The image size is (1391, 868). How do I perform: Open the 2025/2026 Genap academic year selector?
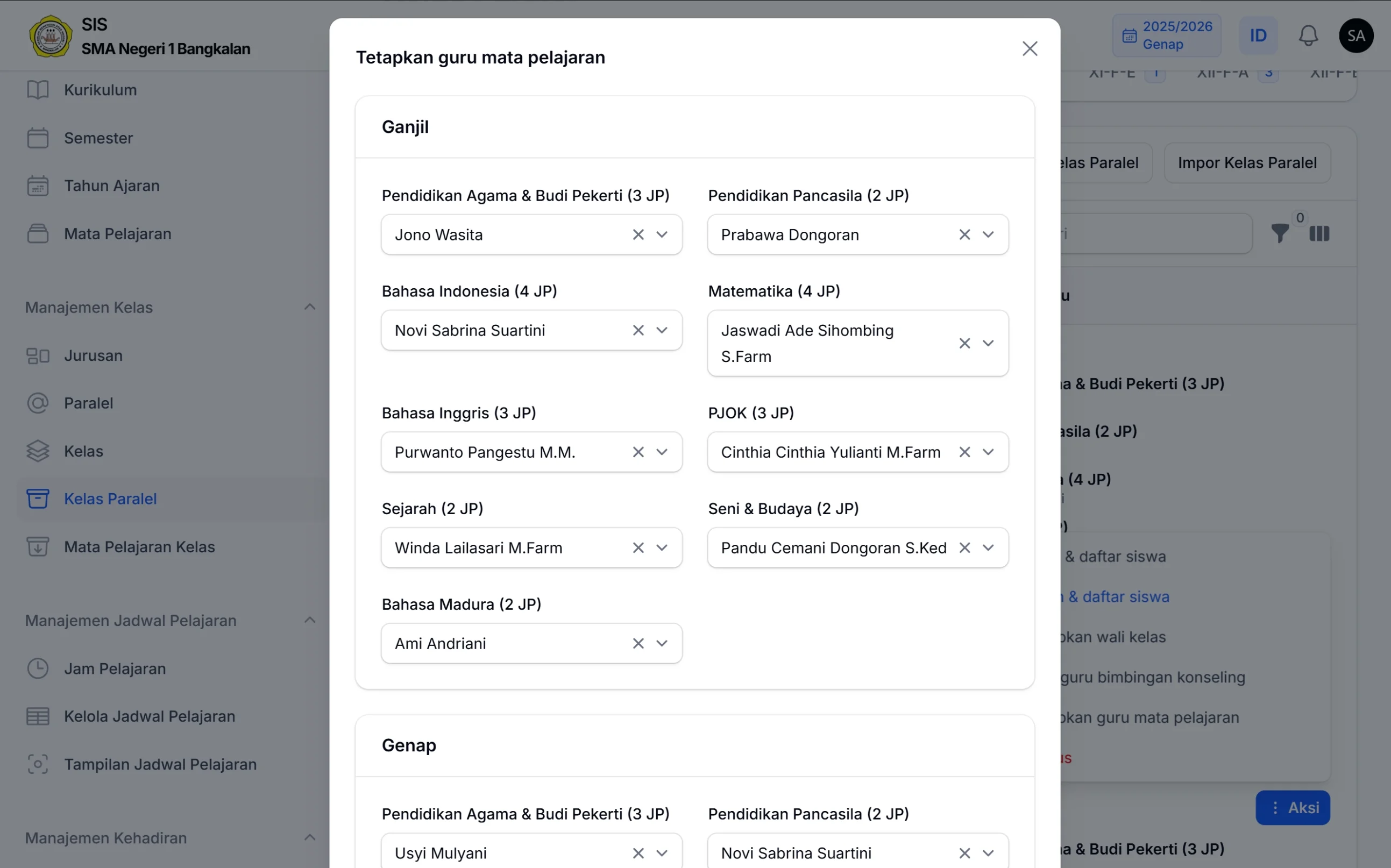tap(1167, 35)
